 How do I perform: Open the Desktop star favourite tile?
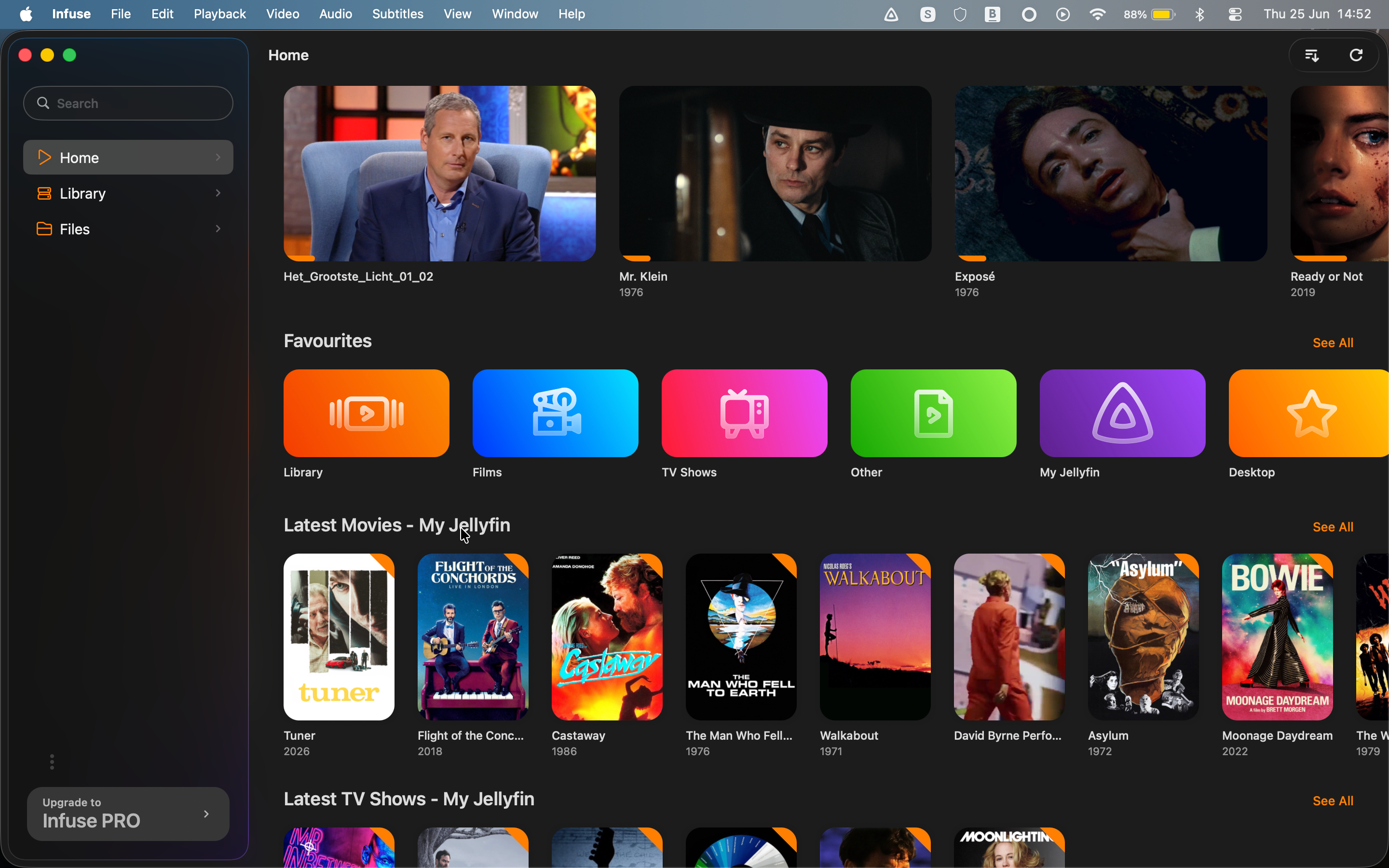1308,413
